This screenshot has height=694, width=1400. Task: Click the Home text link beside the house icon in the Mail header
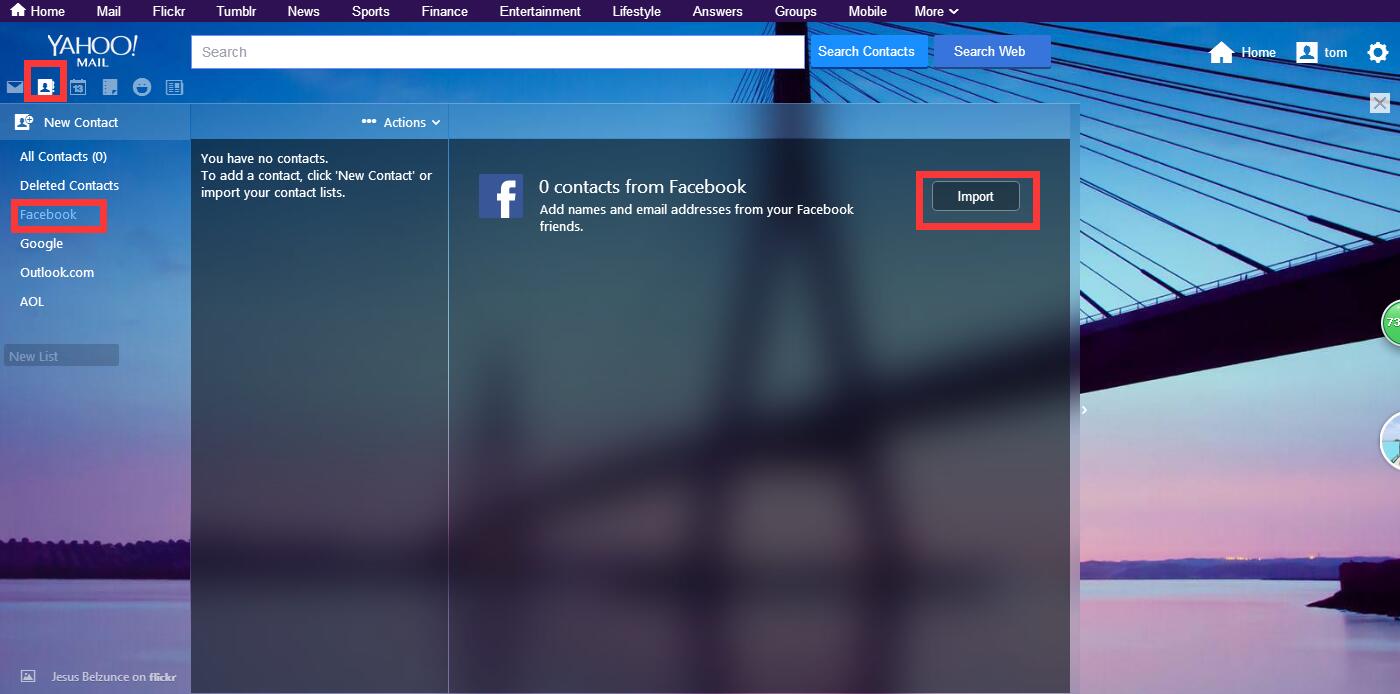tap(1258, 52)
